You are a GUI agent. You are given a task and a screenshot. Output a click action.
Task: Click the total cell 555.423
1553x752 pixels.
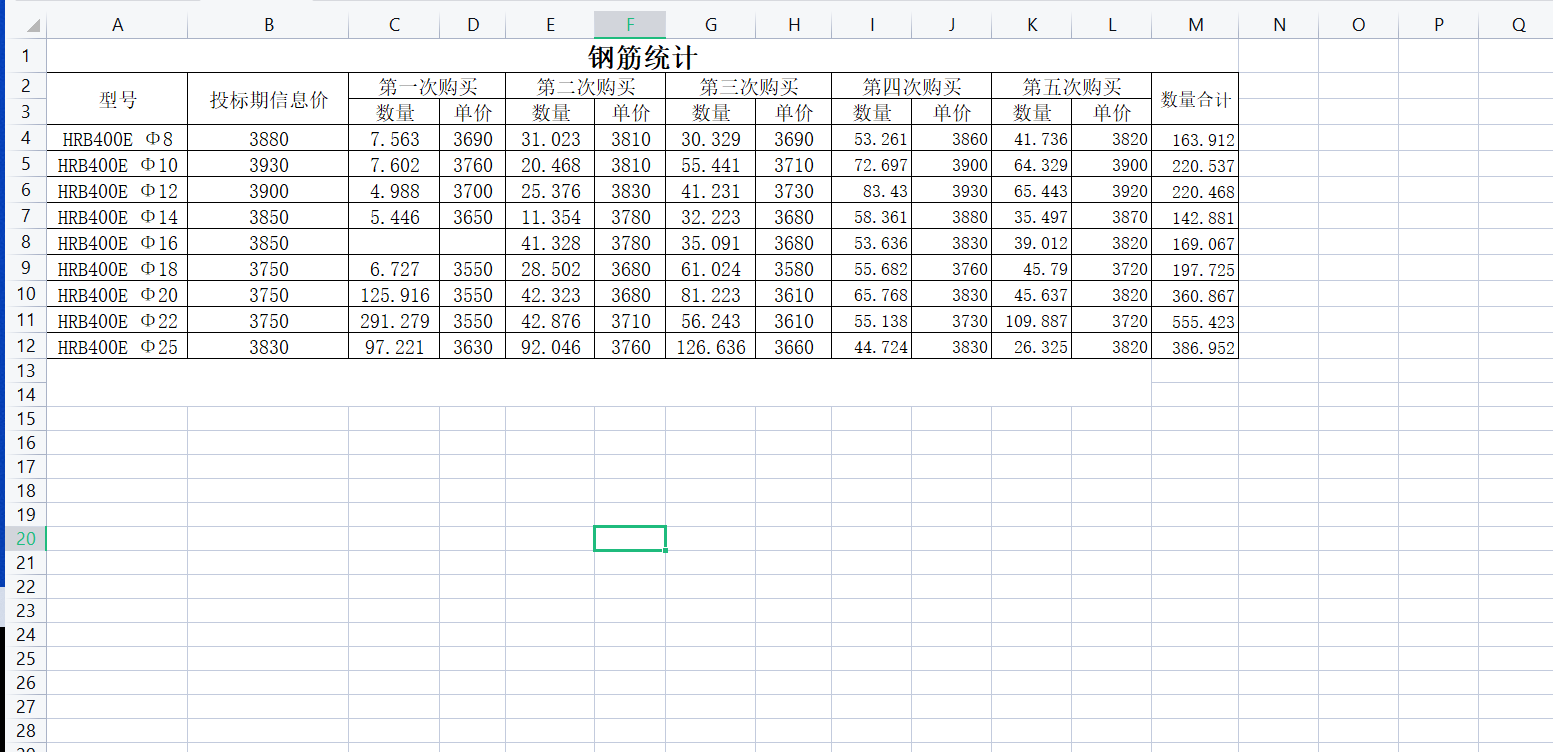[1195, 320]
